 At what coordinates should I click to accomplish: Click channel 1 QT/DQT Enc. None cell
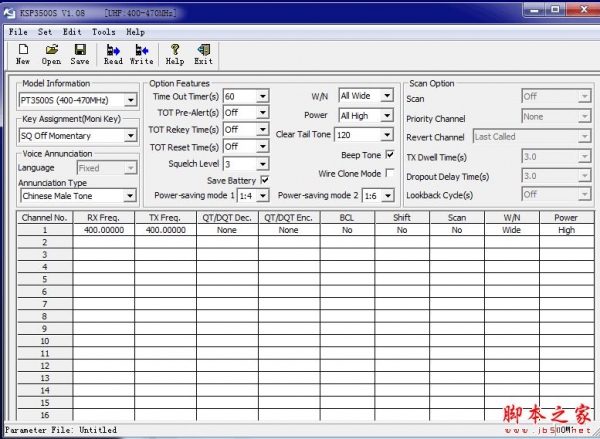(x=289, y=230)
